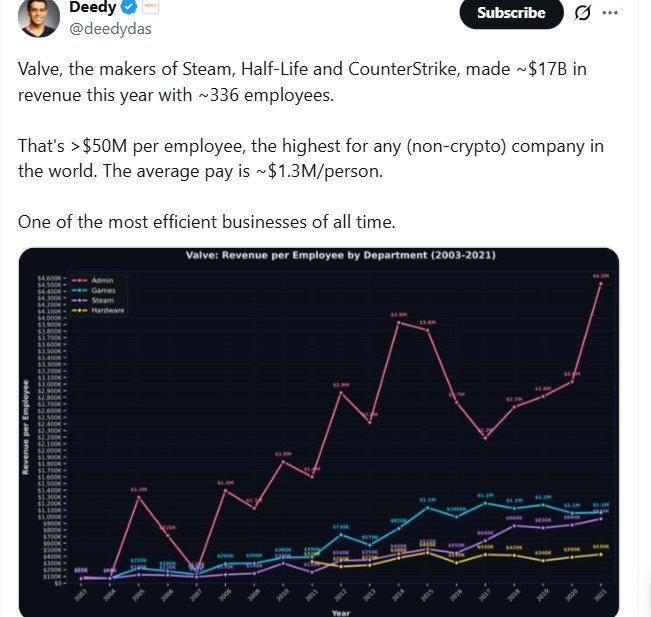The width and height of the screenshot is (651, 617).
Task: Open the Valve revenue chart image
Action: coord(318,430)
